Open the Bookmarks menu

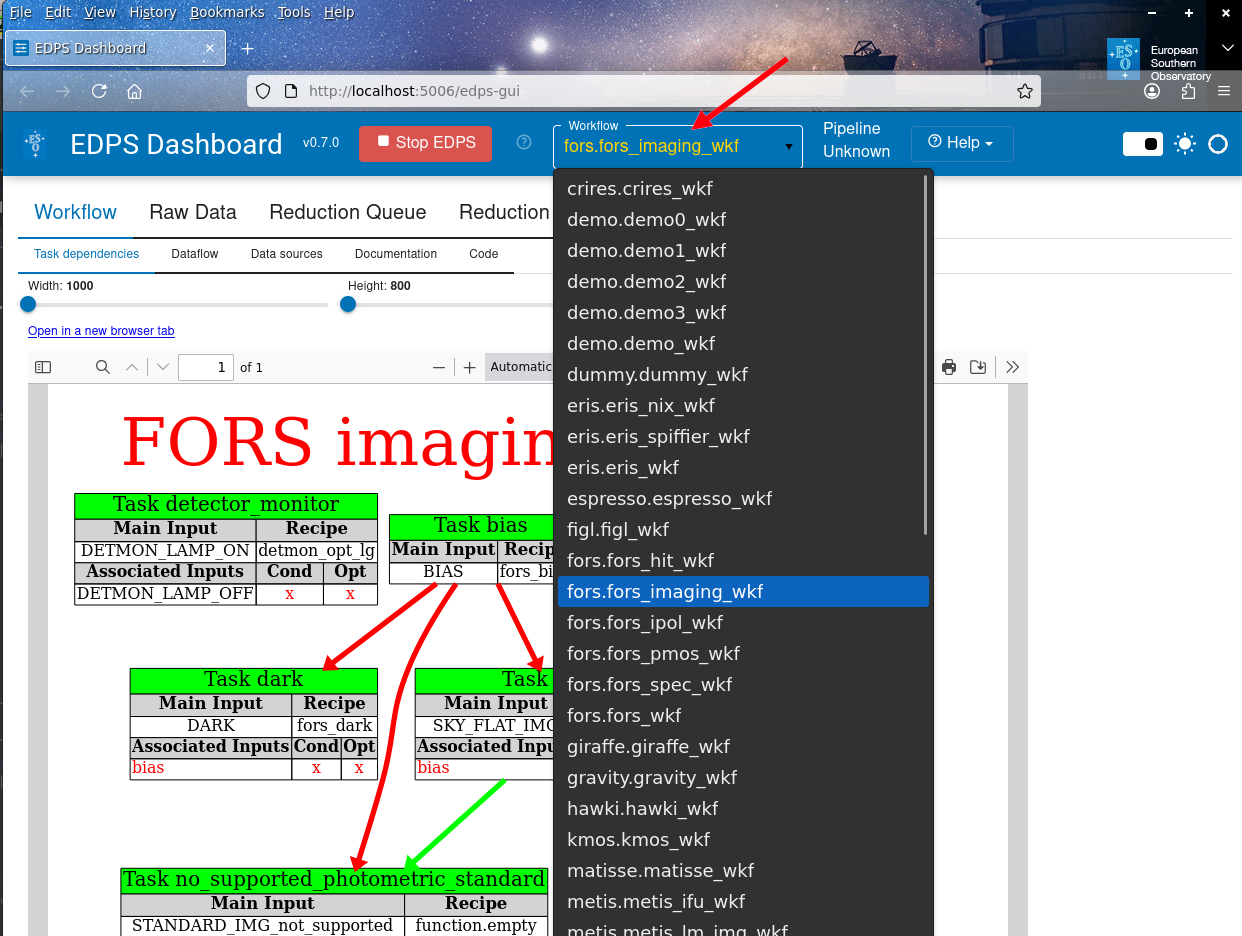[x=227, y=12]
